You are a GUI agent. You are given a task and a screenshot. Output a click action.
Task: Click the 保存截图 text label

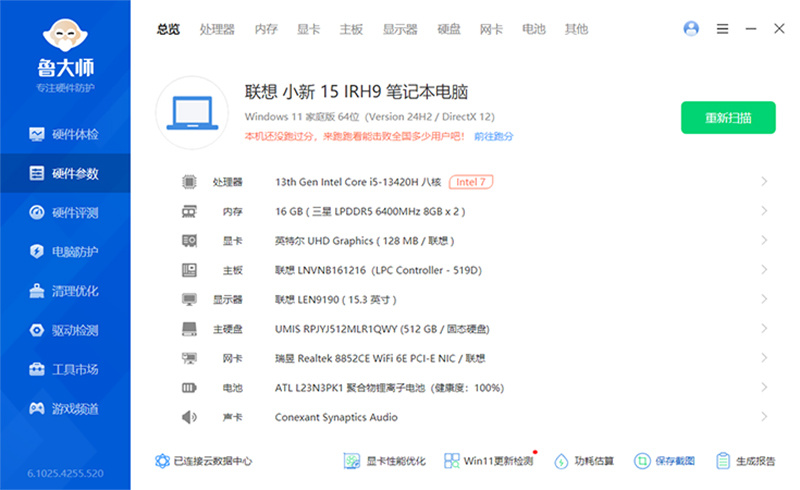[675, 461]
